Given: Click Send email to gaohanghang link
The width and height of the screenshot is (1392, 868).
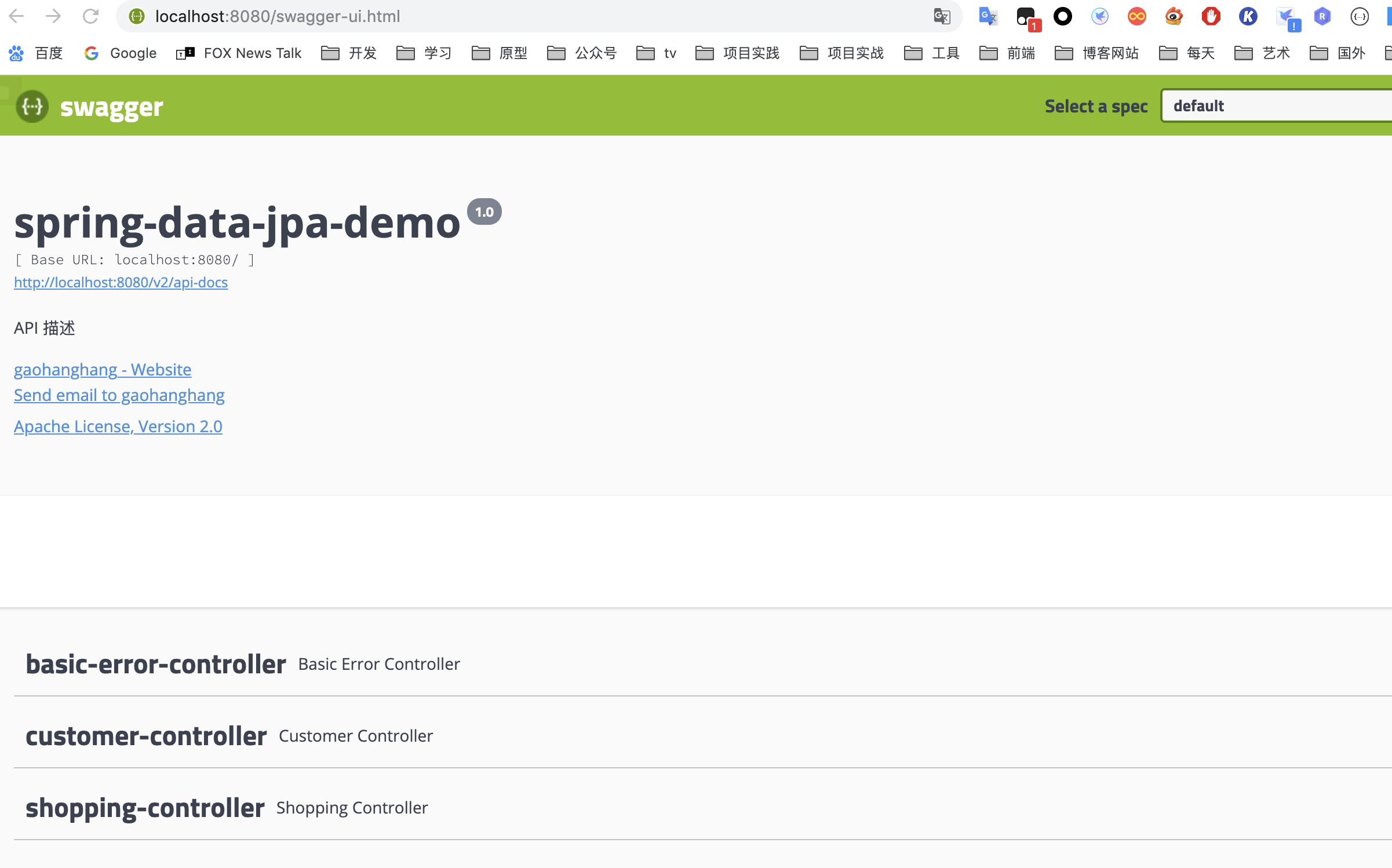Looking at the screenshot, I should pyautogui.click(x=119, y=395).
